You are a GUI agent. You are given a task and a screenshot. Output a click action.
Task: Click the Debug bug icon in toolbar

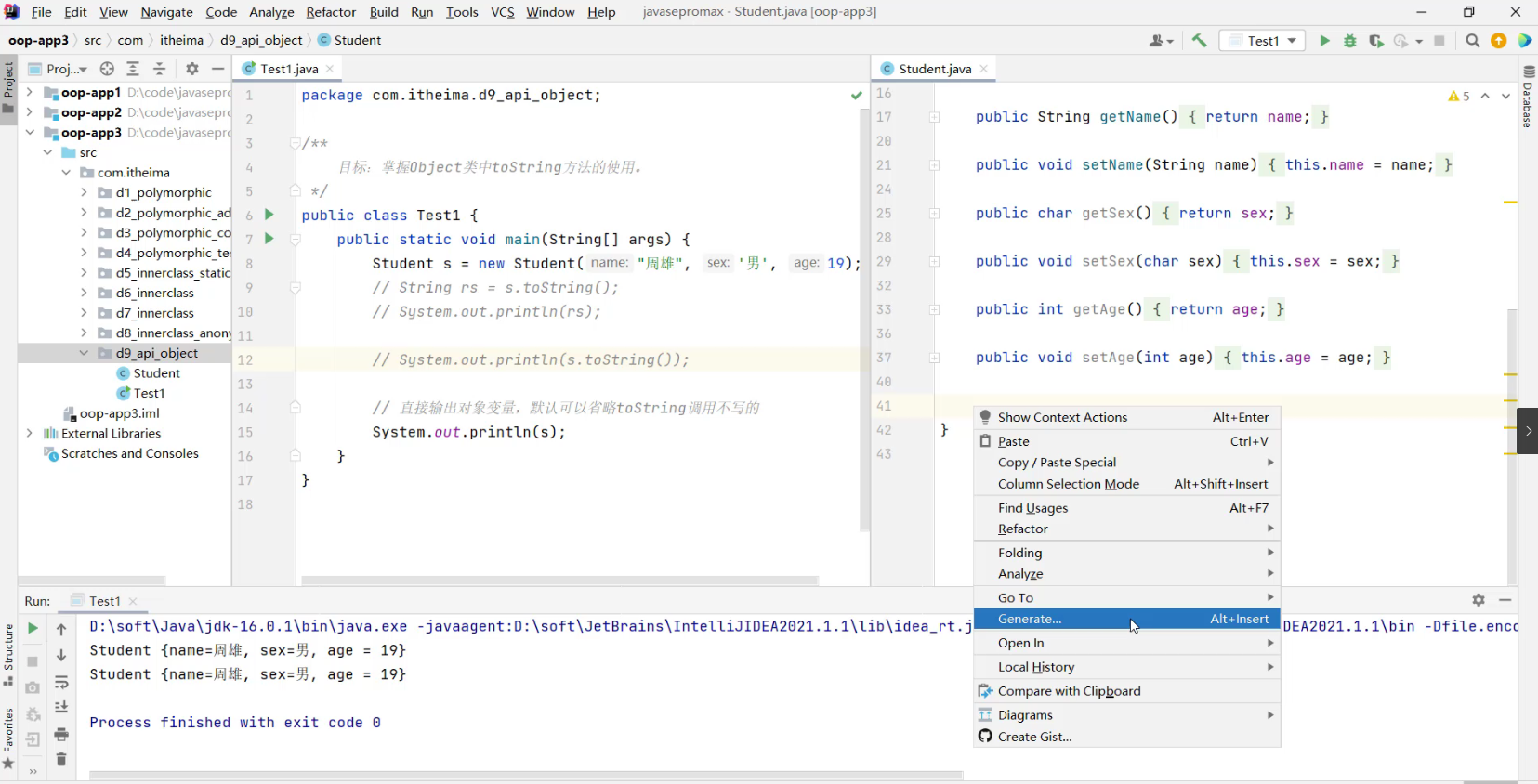(x=1350, y=41)
